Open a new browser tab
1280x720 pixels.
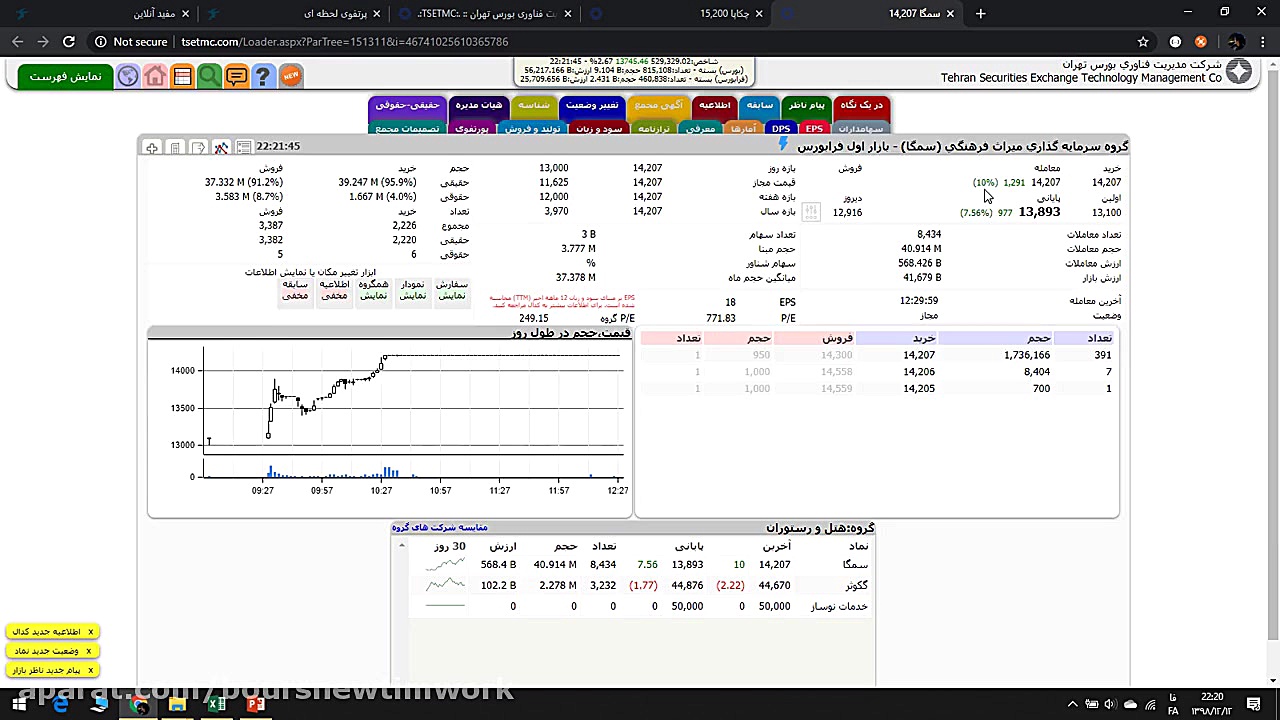[x=981, y=13]
